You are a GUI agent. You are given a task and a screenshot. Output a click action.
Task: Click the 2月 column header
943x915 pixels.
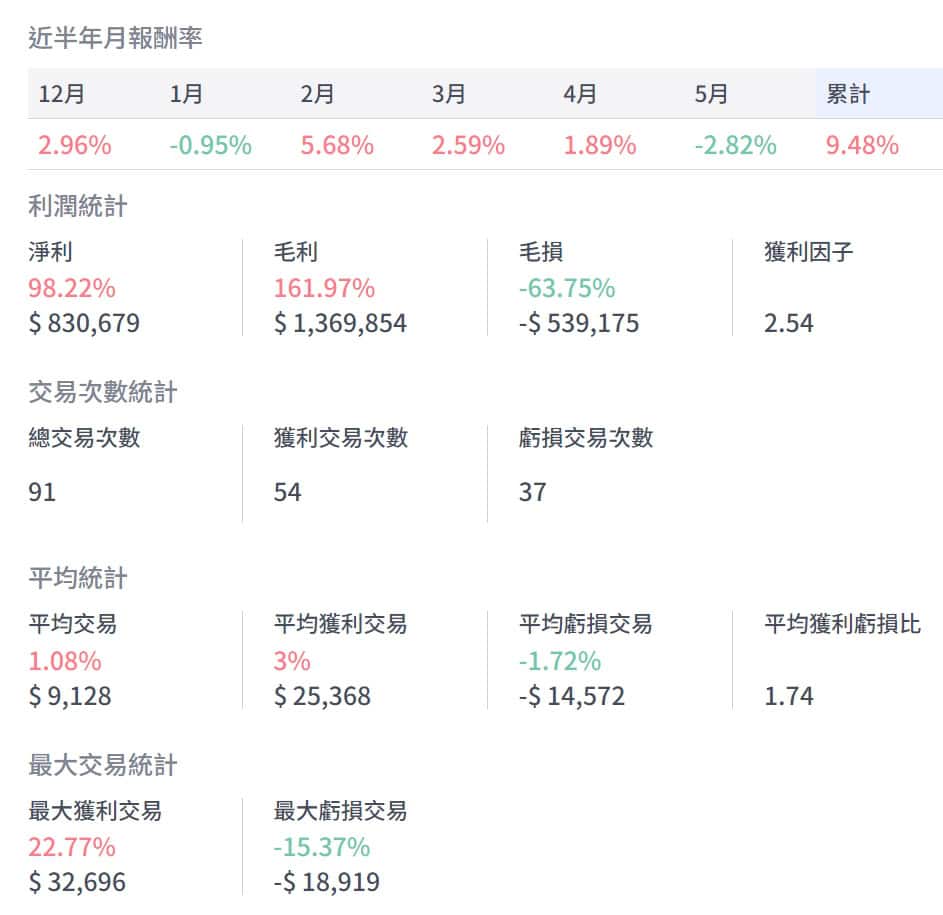[318, 95]
